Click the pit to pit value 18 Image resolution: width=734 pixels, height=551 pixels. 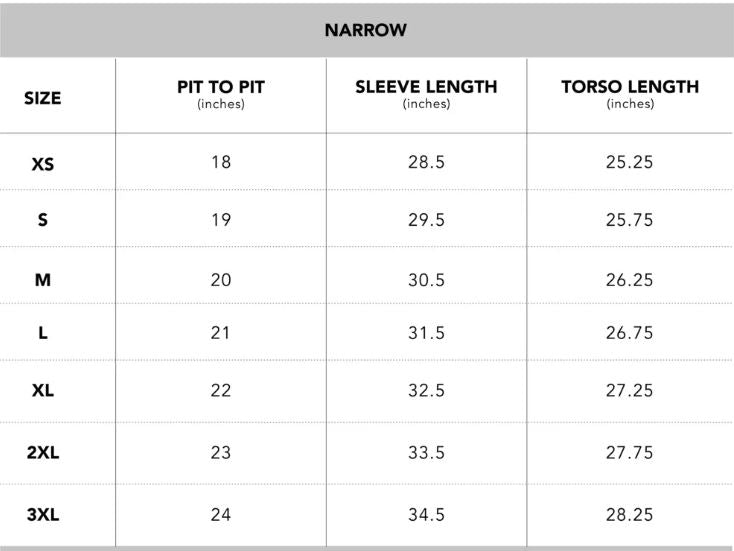tap(221, 162)
